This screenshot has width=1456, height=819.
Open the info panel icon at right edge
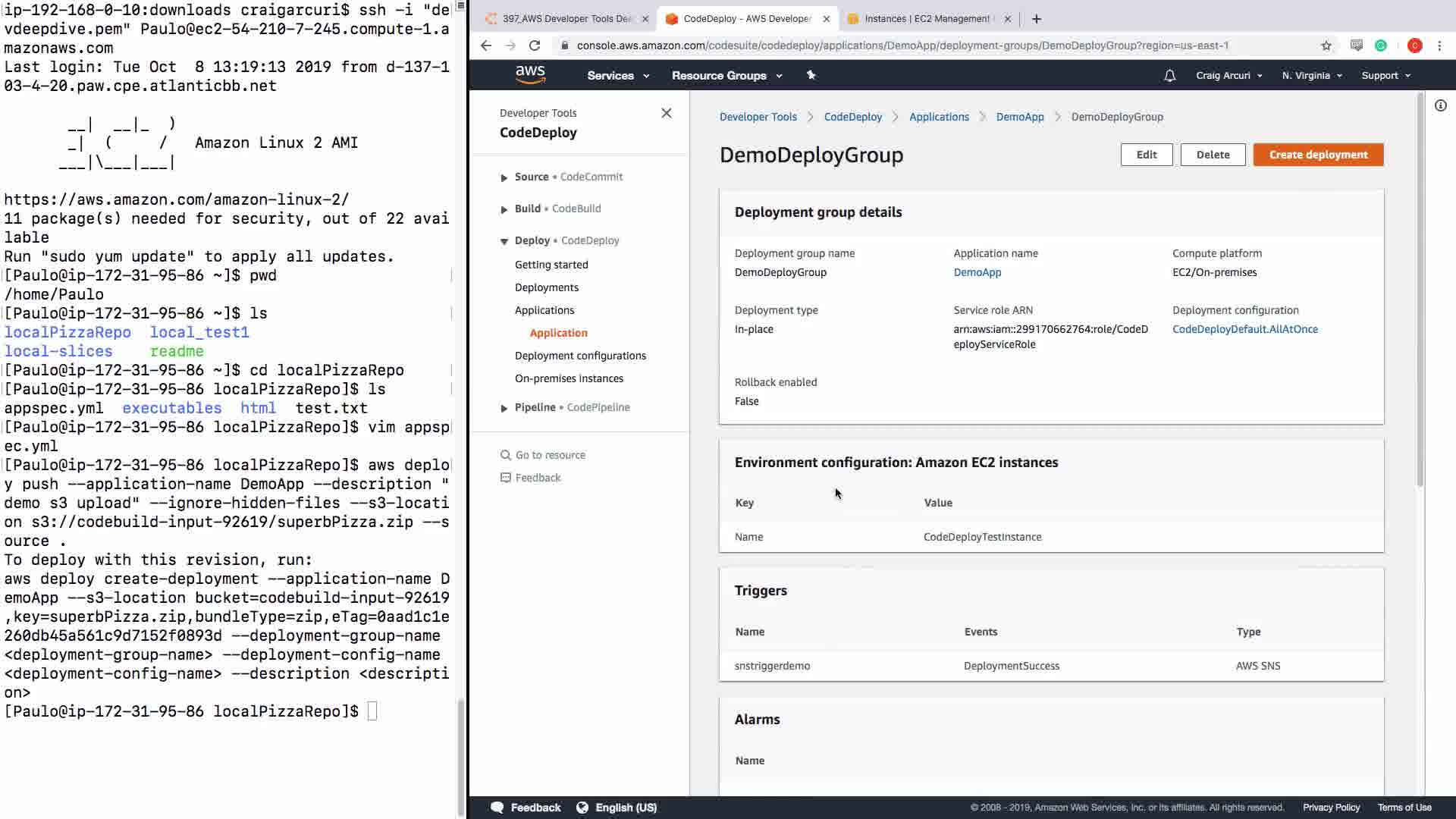tap(1440, 105)
